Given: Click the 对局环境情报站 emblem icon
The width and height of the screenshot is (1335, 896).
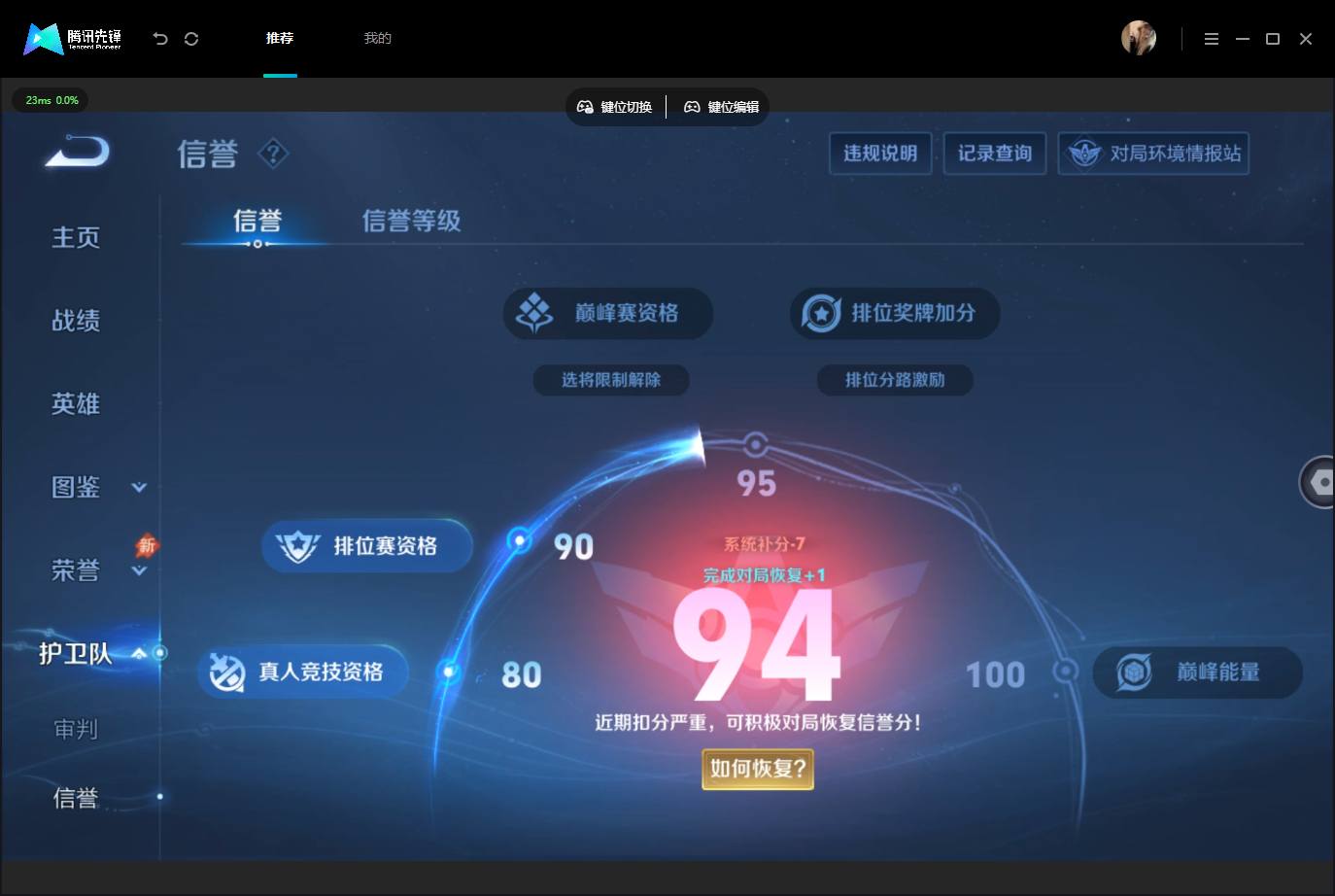Looking at the screenshot, I should [1084, 154].
